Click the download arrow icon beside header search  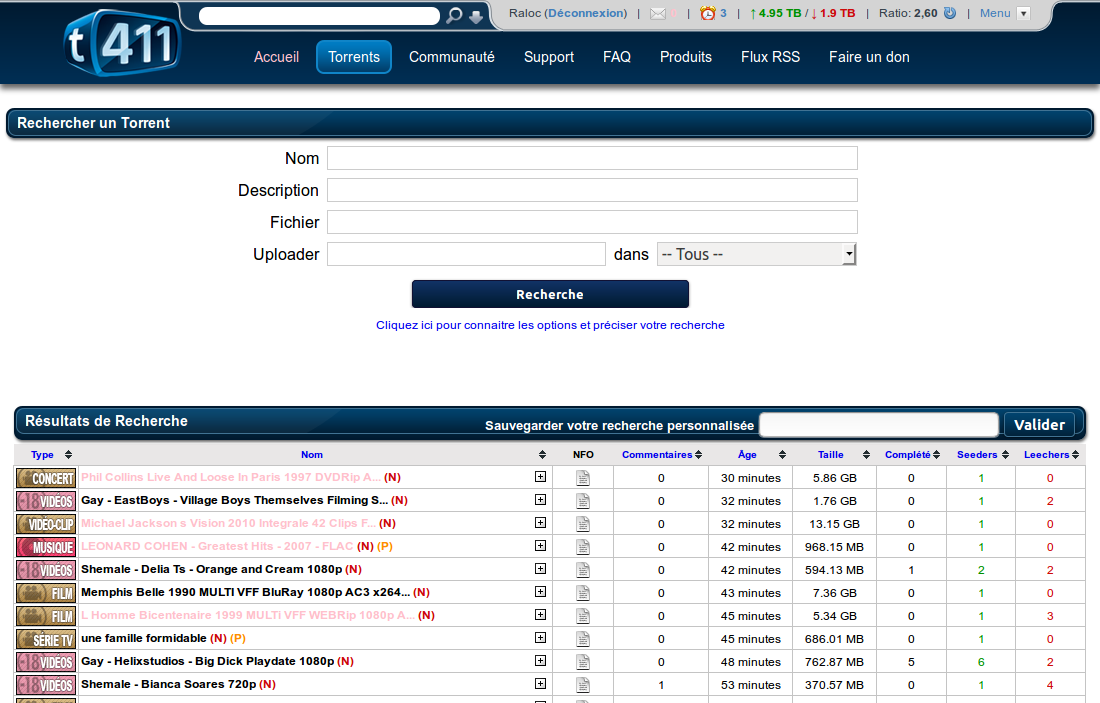pyautogui.click(x=476, y=16)
